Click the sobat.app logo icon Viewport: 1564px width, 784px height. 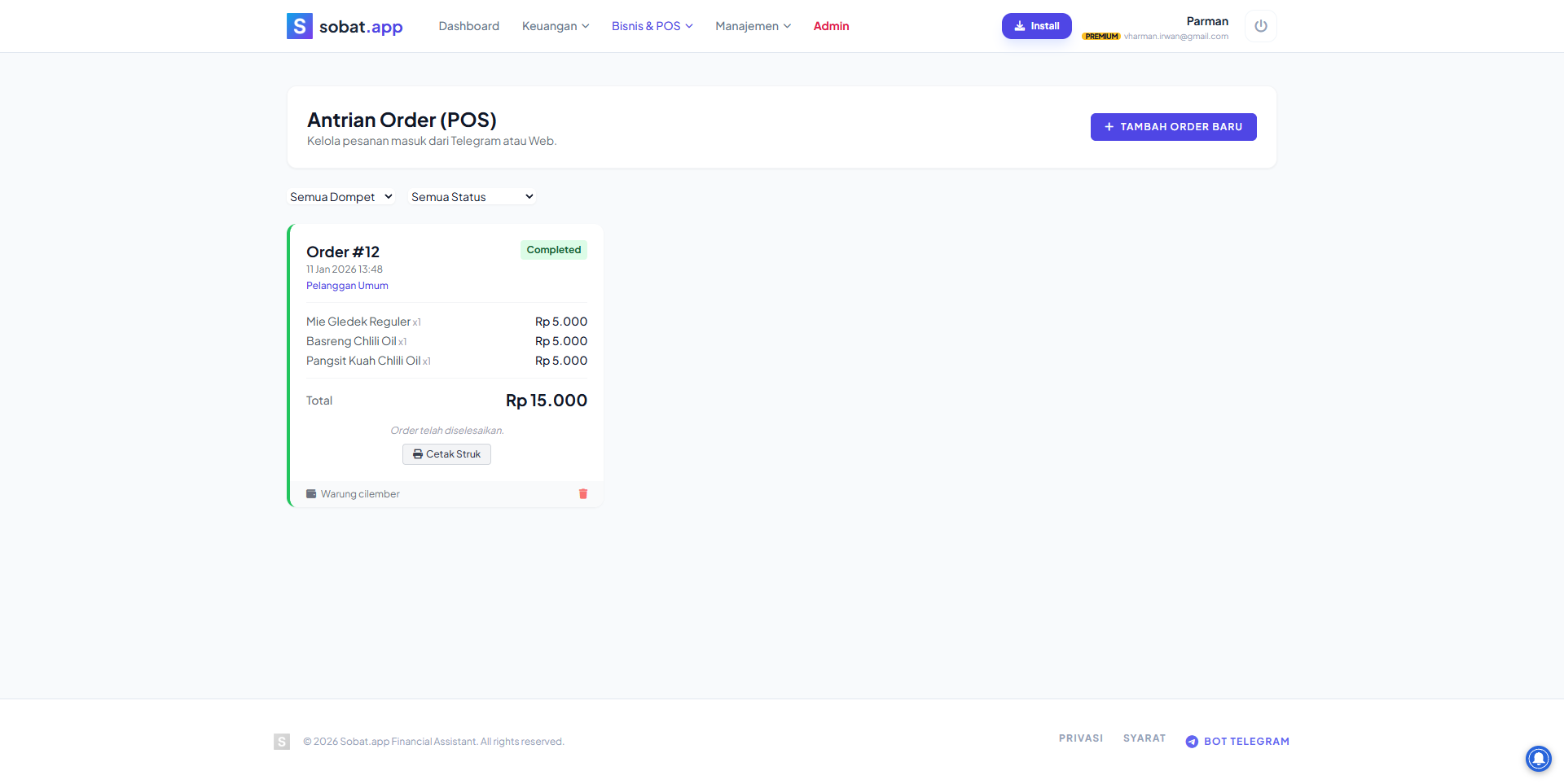[x=299, y=26]
